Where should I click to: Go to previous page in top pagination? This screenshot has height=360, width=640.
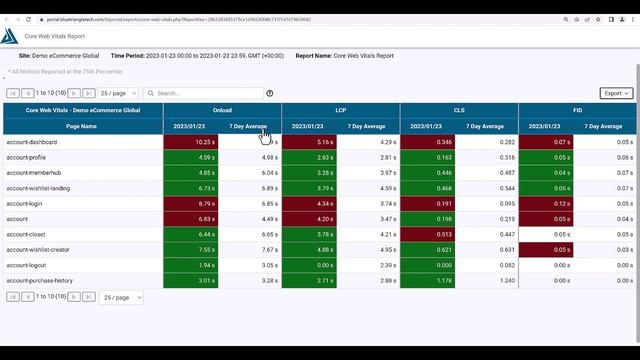click(x=27, y=93)
